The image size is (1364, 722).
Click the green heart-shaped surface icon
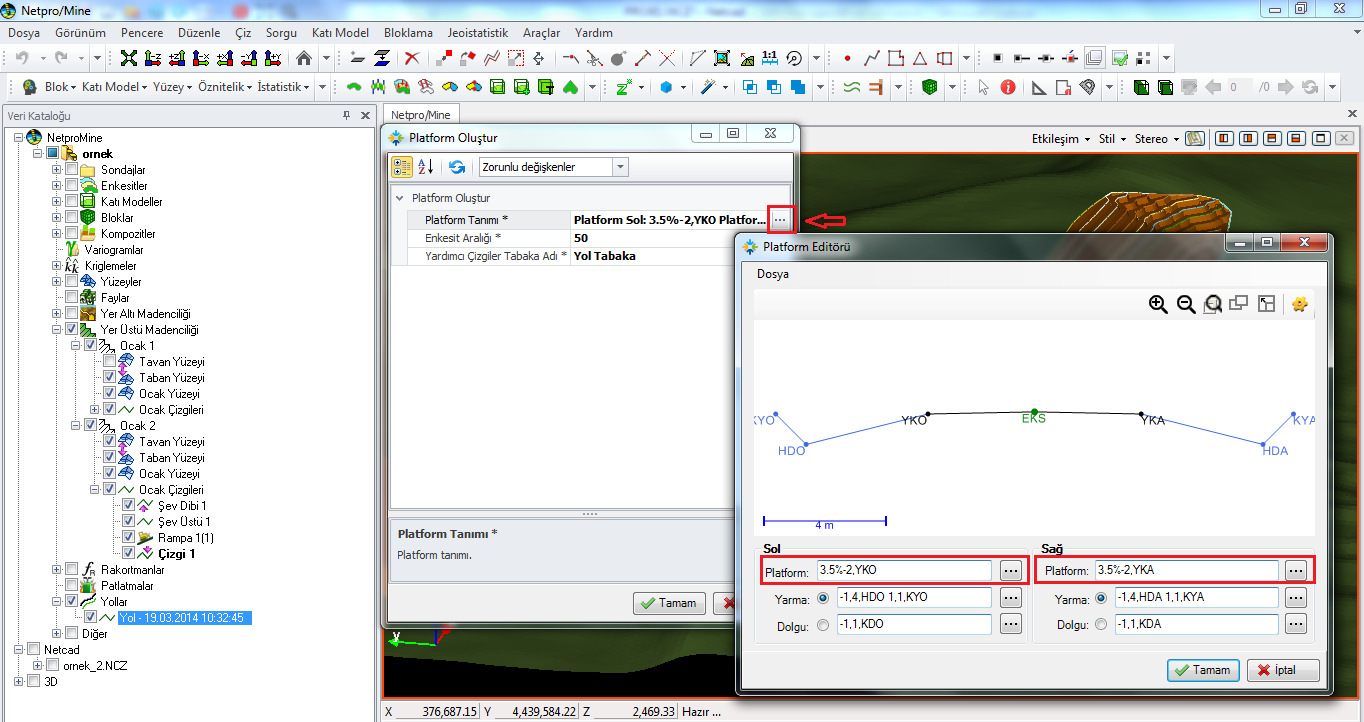click(570, 87)
